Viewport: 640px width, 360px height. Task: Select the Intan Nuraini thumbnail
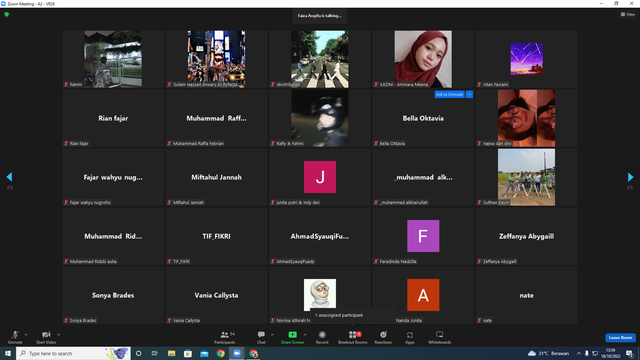pyautogui.click(x=526, y=59)
